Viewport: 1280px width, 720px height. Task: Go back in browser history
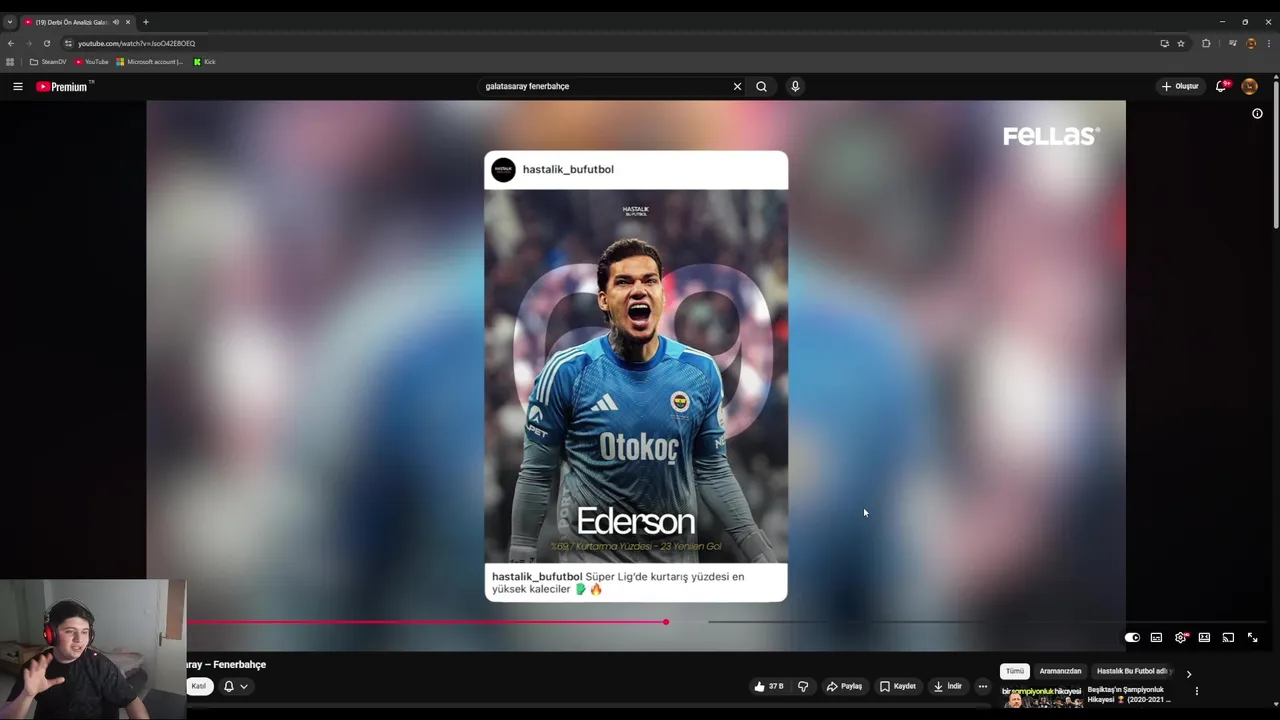11,44
